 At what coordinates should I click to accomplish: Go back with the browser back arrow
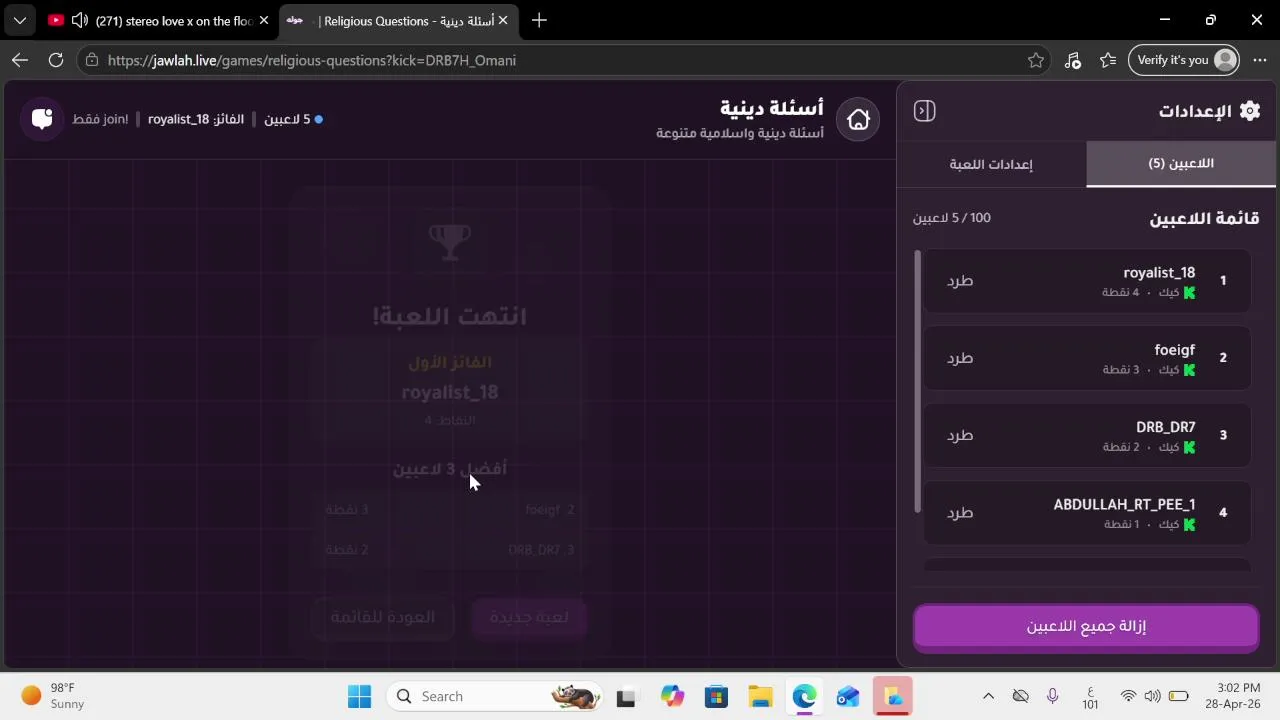(x=20, y=60)
